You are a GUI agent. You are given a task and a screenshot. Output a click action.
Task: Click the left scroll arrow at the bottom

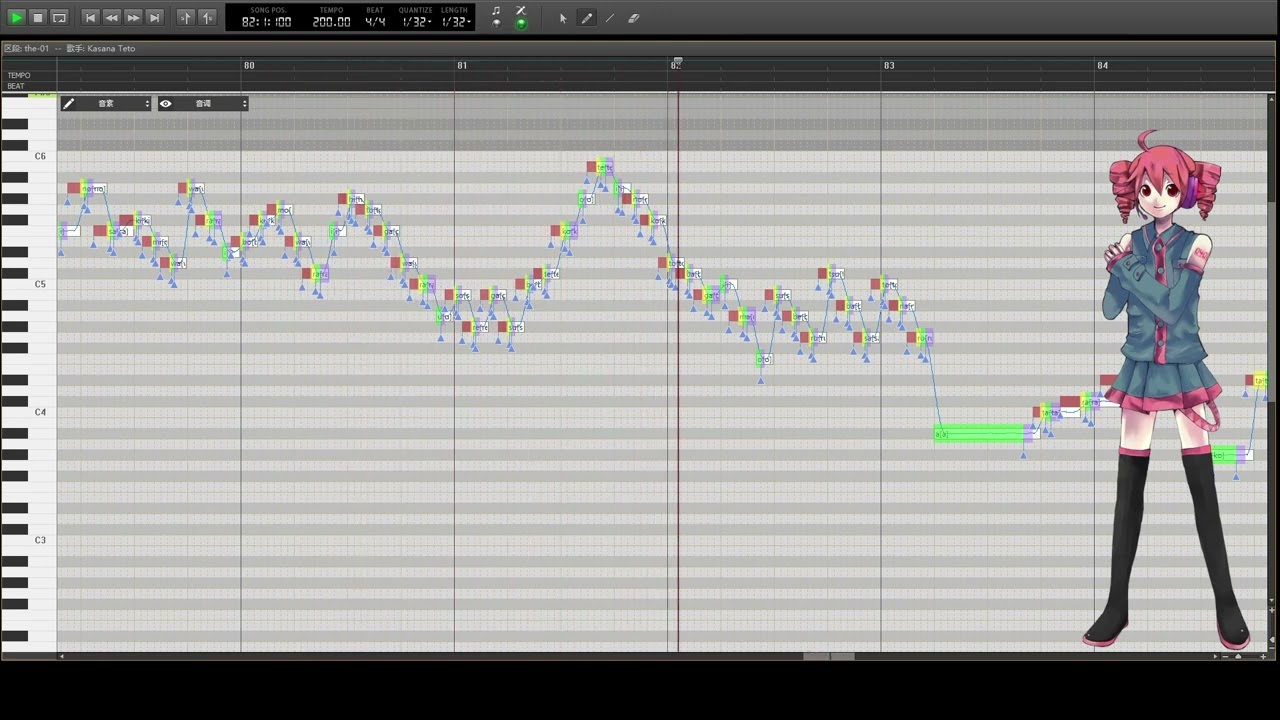(x=62, y=657)
